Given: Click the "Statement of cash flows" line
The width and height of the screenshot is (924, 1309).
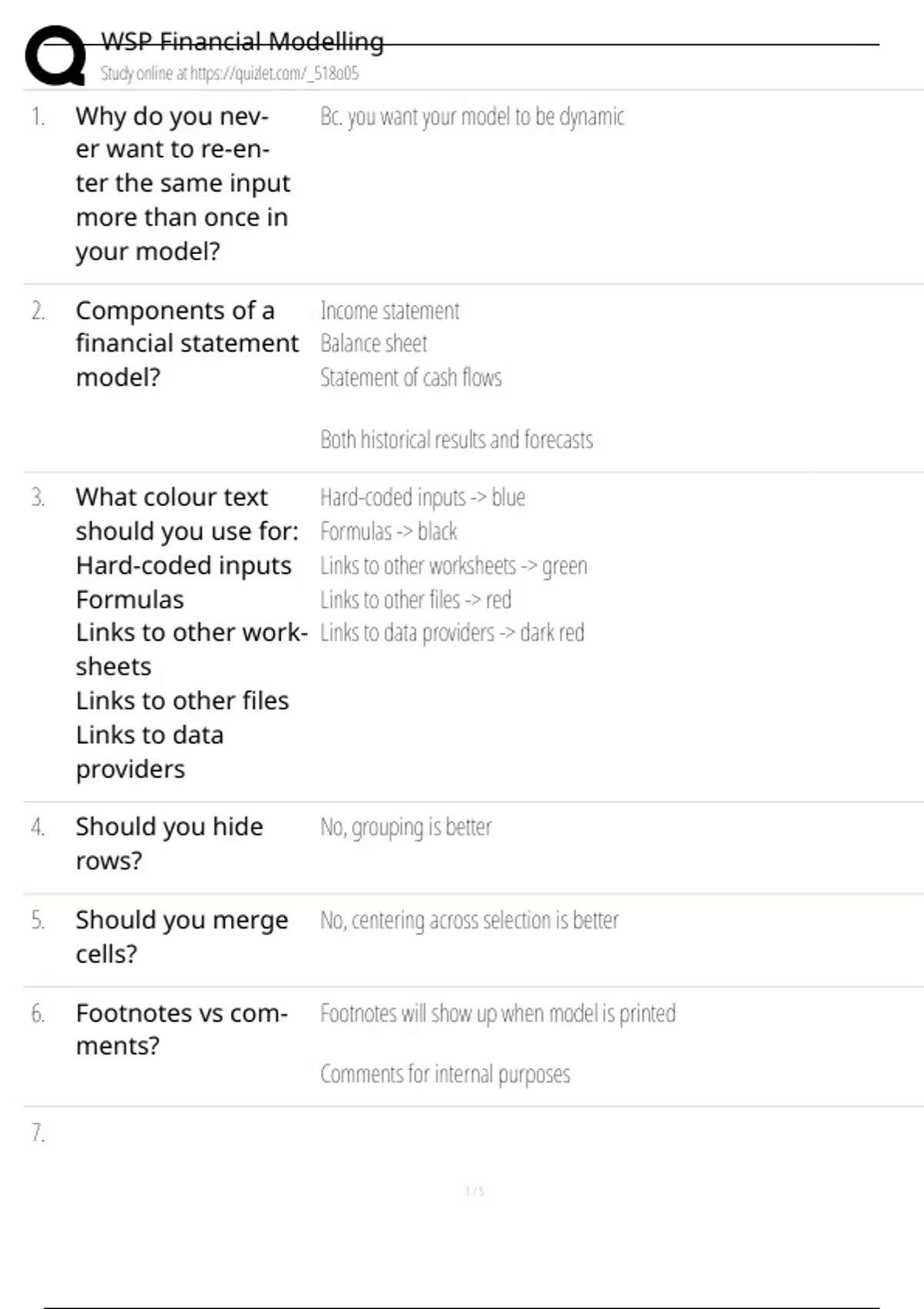Looking at the screenshot, I should [410, 377].
